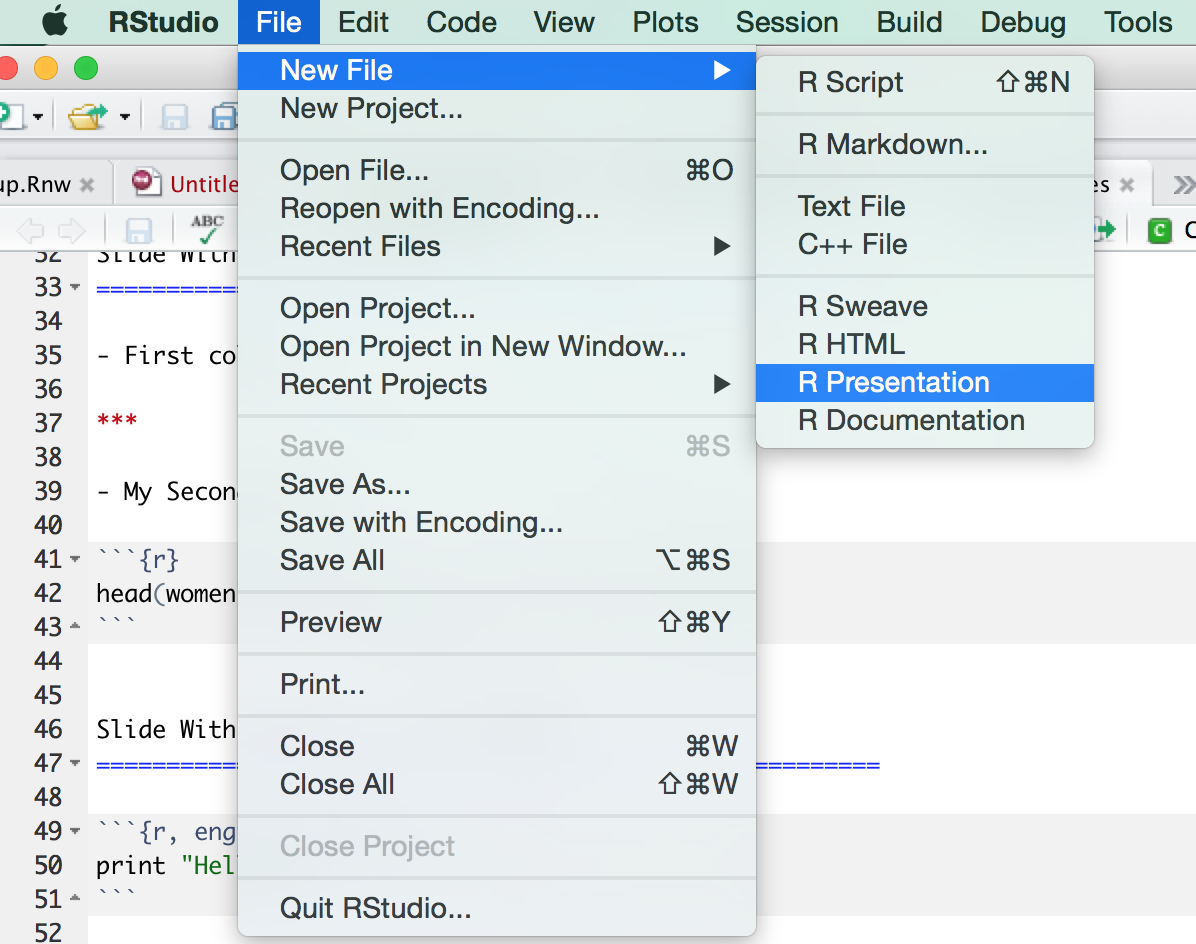Create a new R Markdown... file
Viewport: 1196px width, 944px height.
pyautogui.click(x=924, y=144)
